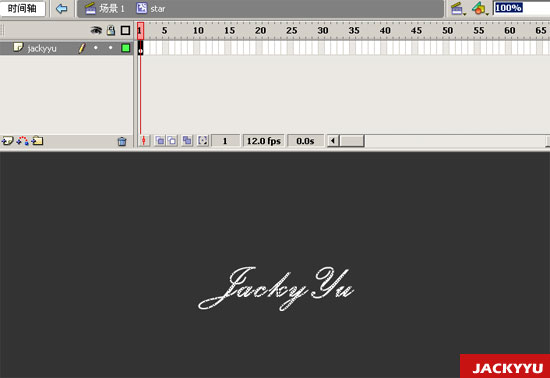Turn on edit multiple frames

(x=187, y=141)
